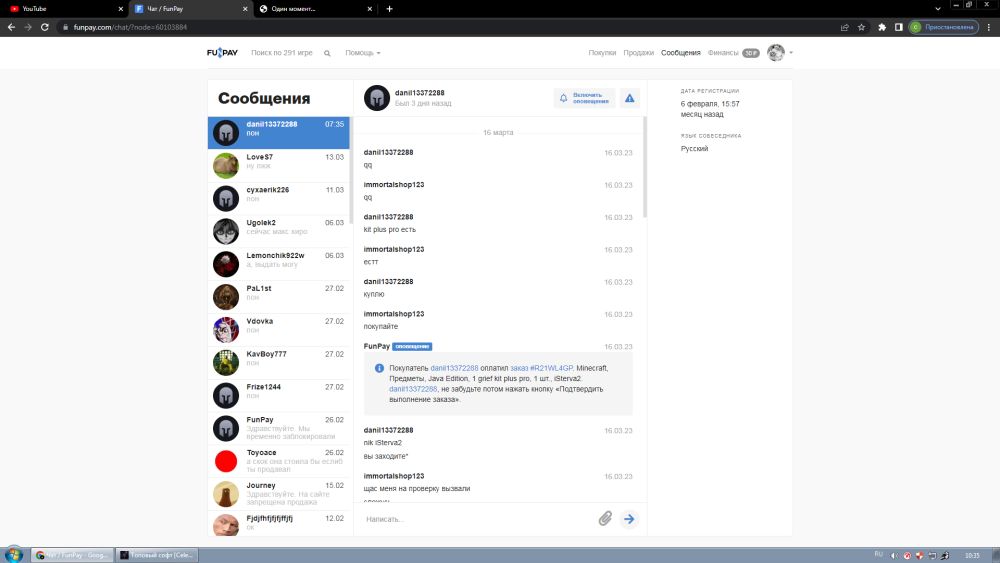
Task: Open the Windows Start button
Action: pos(13,555)
